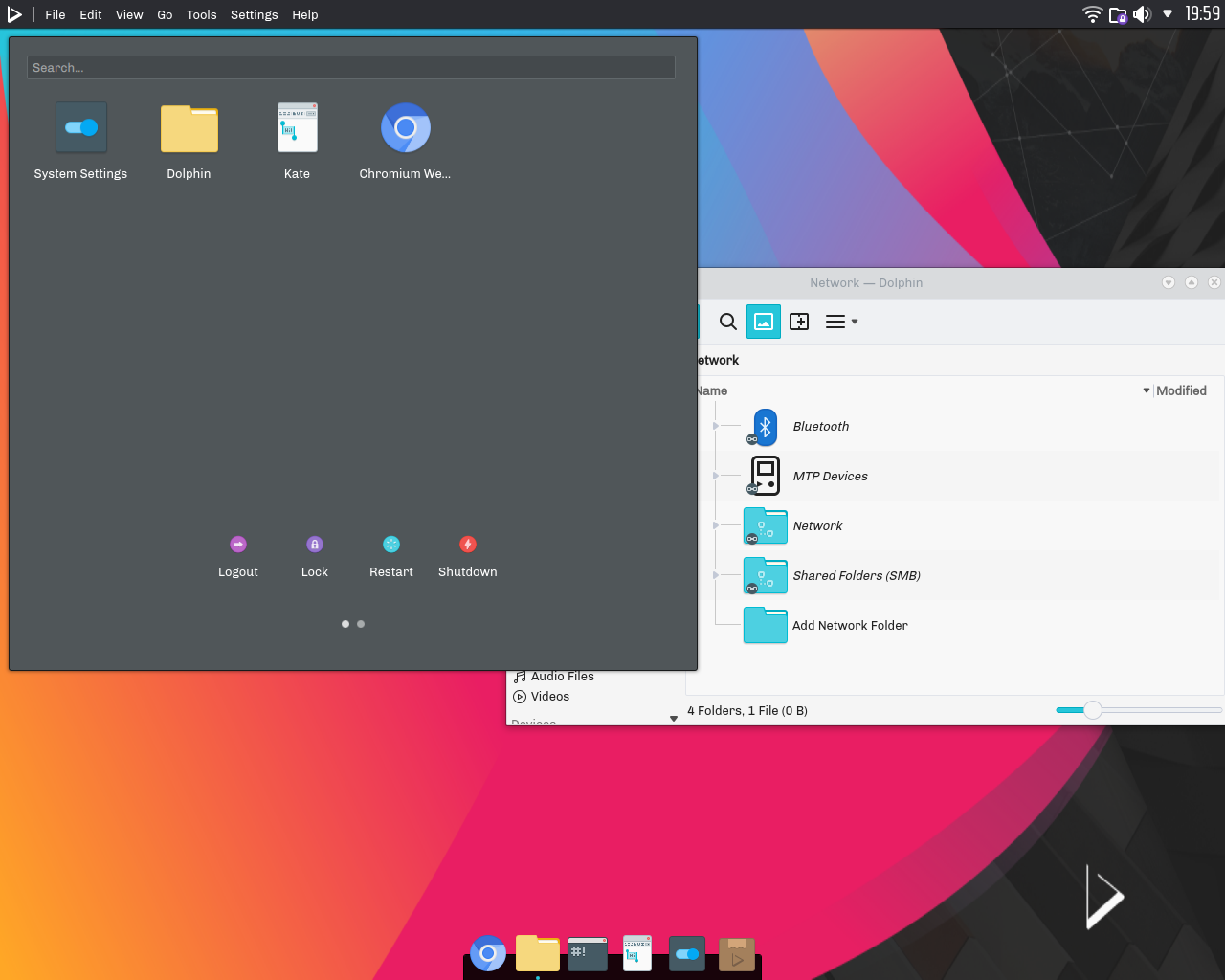
Task: Click the Shutdown button
Action: click(468, 556)
